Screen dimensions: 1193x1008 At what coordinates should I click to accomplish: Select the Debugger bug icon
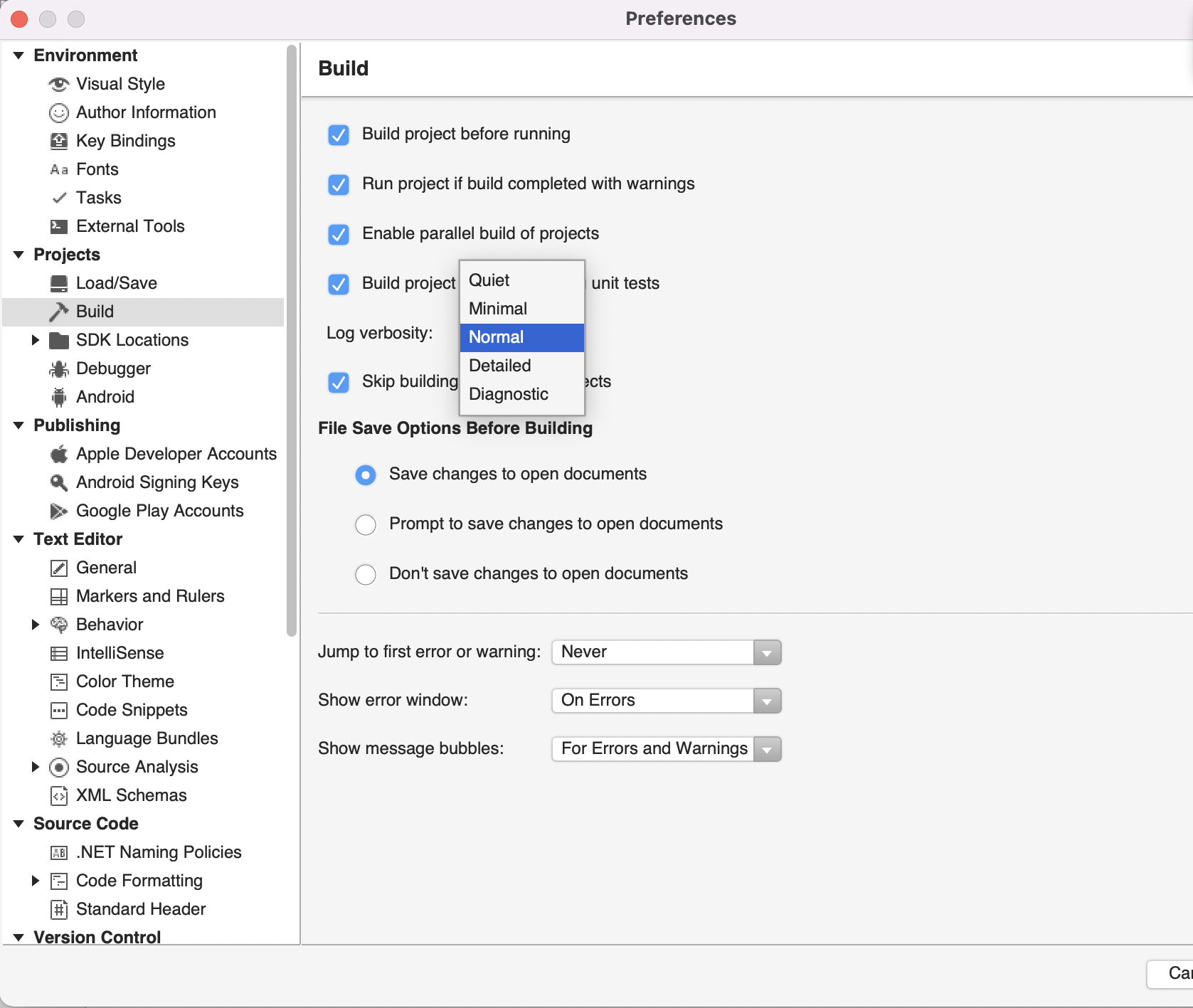[58, 368]
